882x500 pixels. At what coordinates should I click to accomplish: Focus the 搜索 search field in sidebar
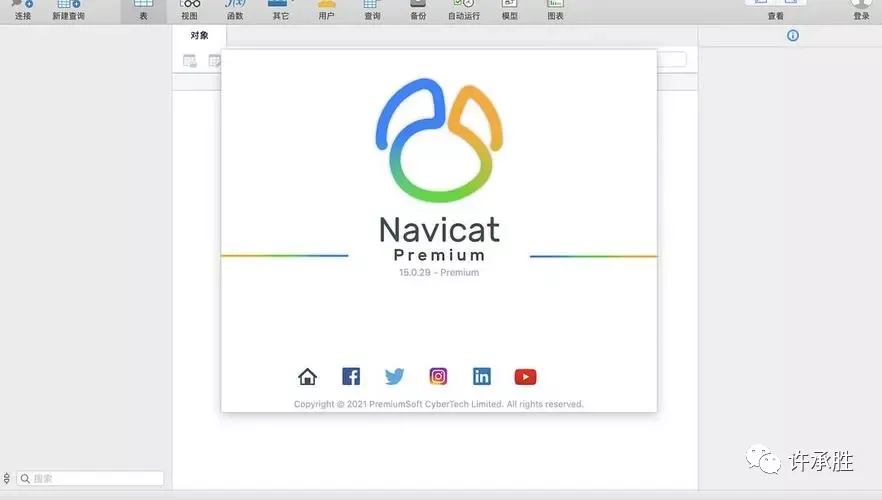[x=91, y=479]
